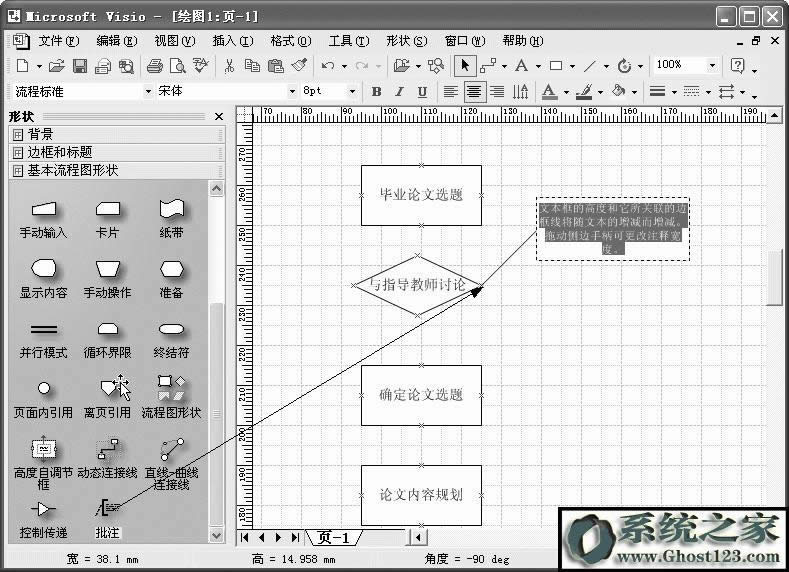Open the 格式 menu

(290, 41)
